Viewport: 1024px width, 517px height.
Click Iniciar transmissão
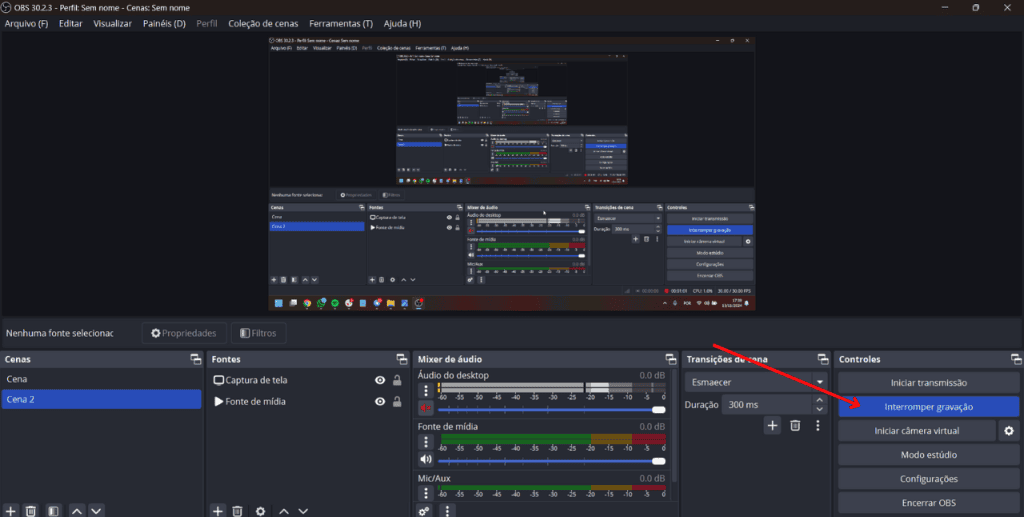click(928, 383)
